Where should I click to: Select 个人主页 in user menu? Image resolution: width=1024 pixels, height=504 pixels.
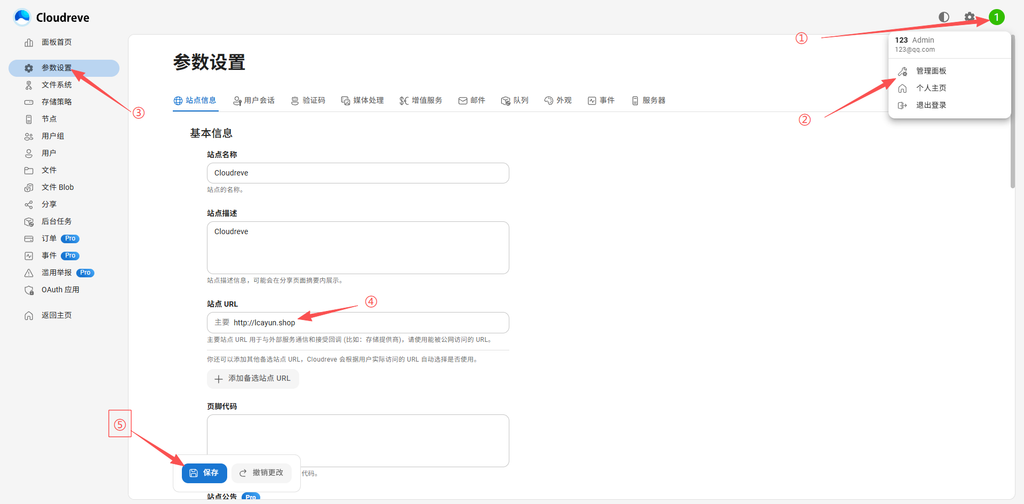click(950, 88)
